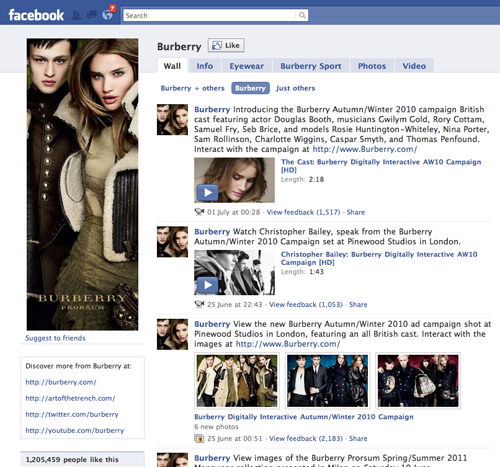500x467 pixels.
Task: Open the Photos tab
Action: 372,66
